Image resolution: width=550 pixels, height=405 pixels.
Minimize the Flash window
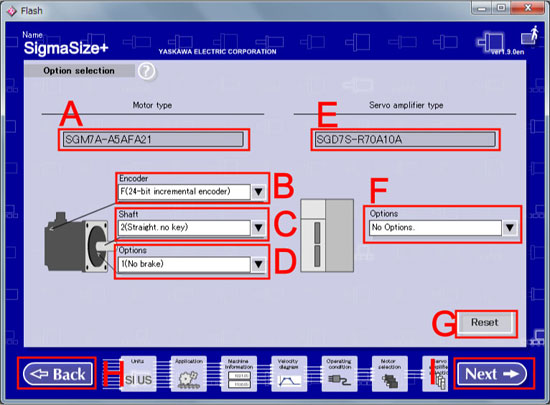[x=482, y=8]
